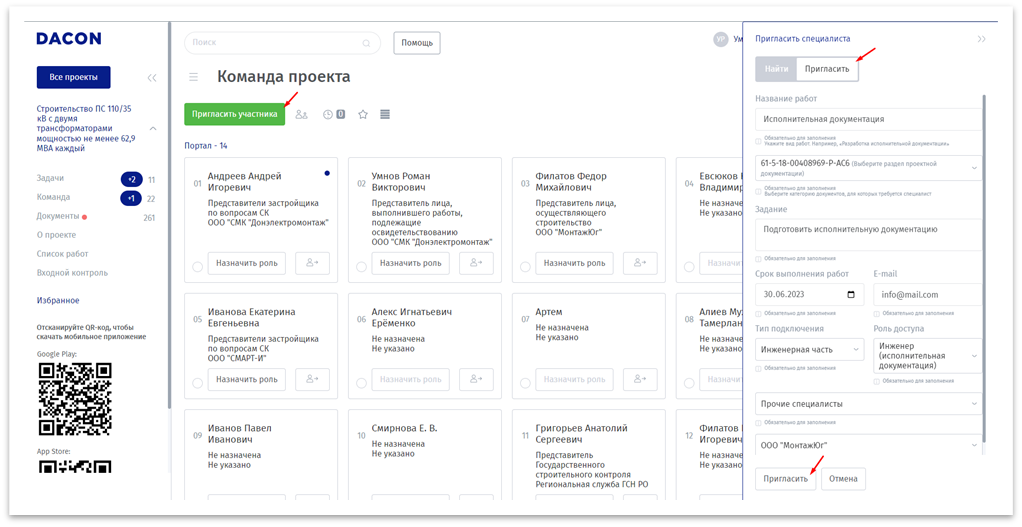Select the radio circle on Умнов Роман card
Screen dimensions: 1022x527
361,266
